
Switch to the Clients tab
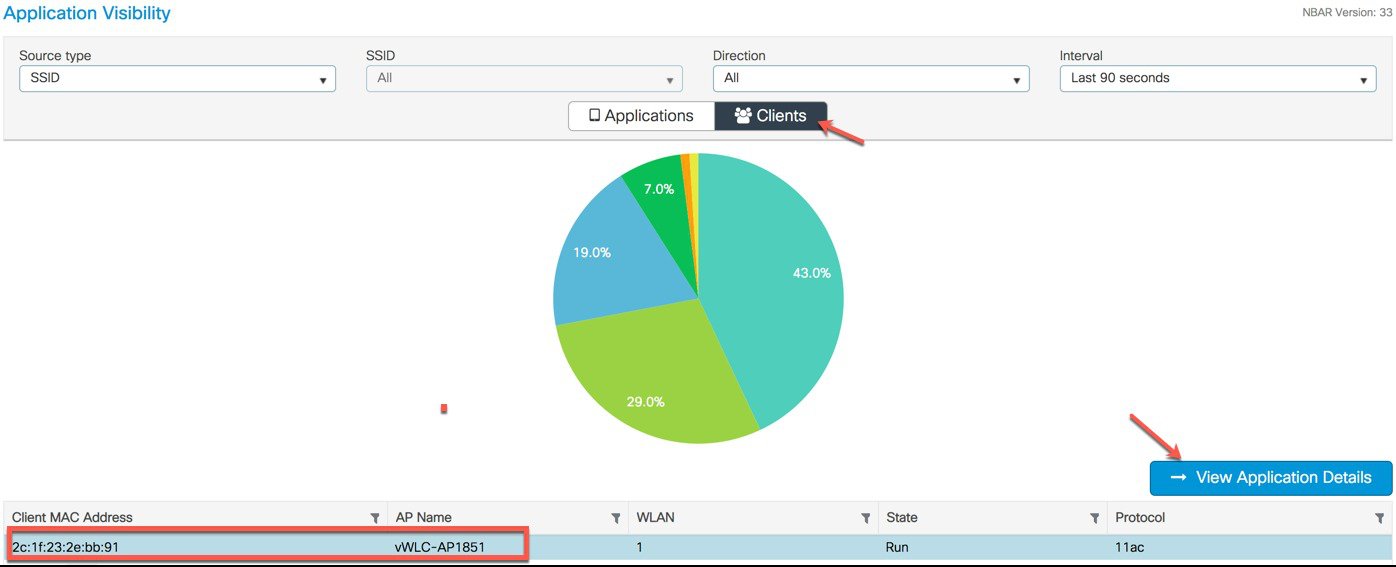(771, 116)
